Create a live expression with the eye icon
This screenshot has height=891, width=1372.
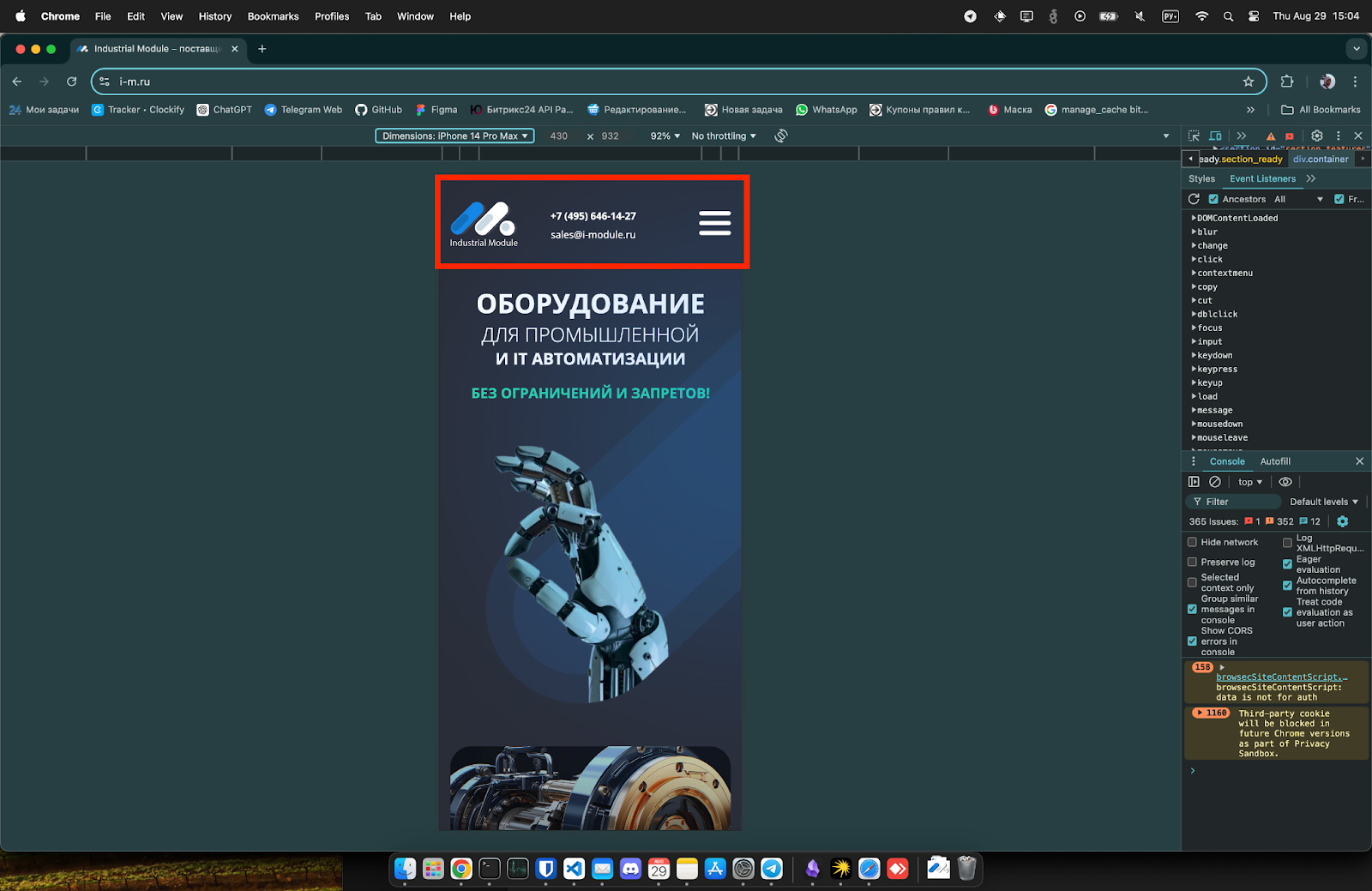point(1285,482)
